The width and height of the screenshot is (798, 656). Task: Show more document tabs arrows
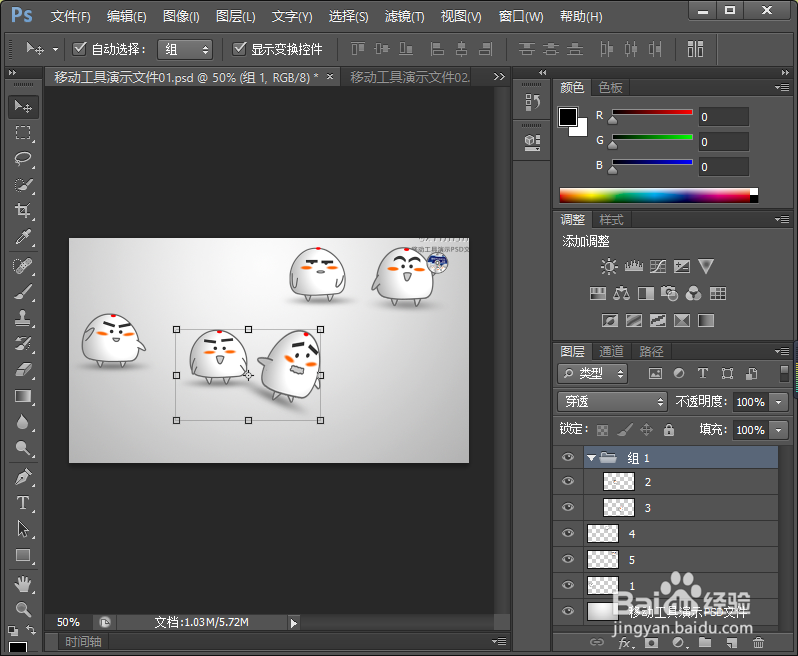click(499, 77)
